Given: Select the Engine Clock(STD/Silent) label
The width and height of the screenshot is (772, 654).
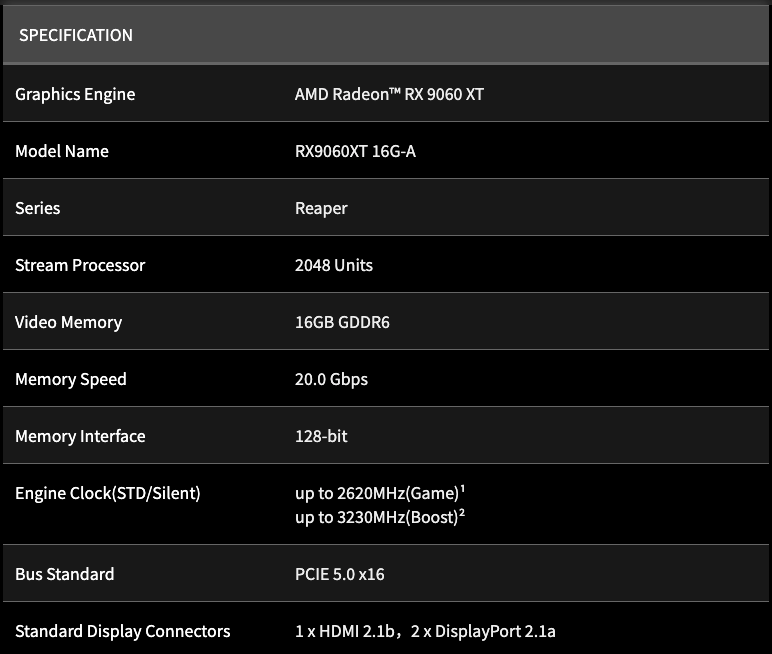Looking at the screenshot, I should 108,493.
